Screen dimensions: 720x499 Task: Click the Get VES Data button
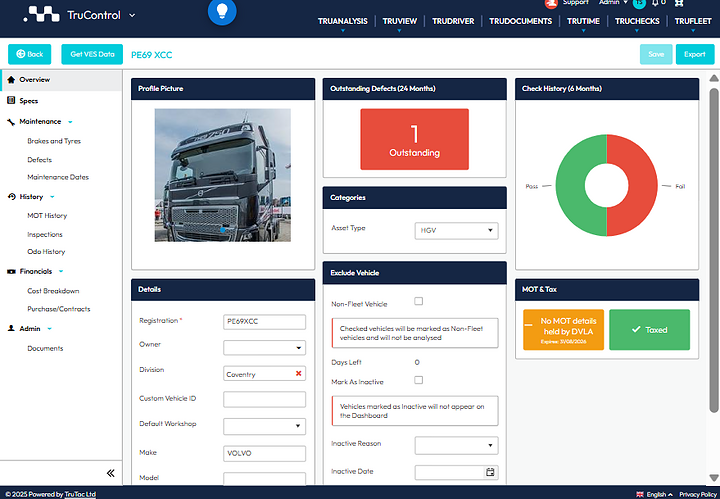click(x=92, y=54)
